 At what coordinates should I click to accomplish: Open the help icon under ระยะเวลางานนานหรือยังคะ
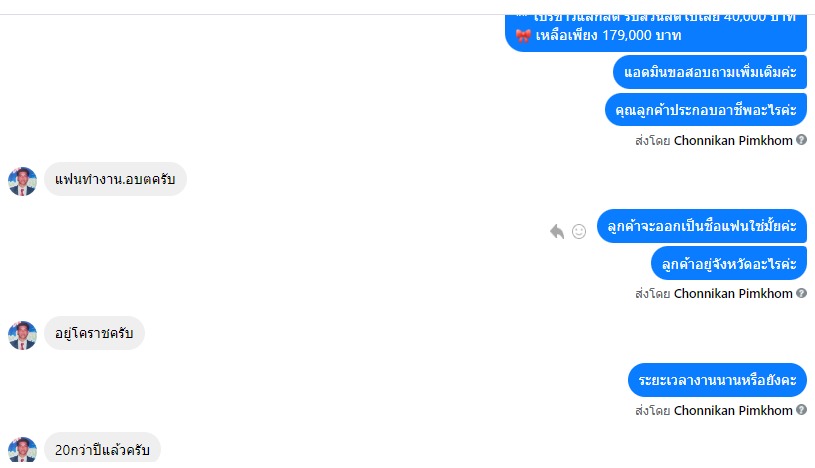(801, 410)
